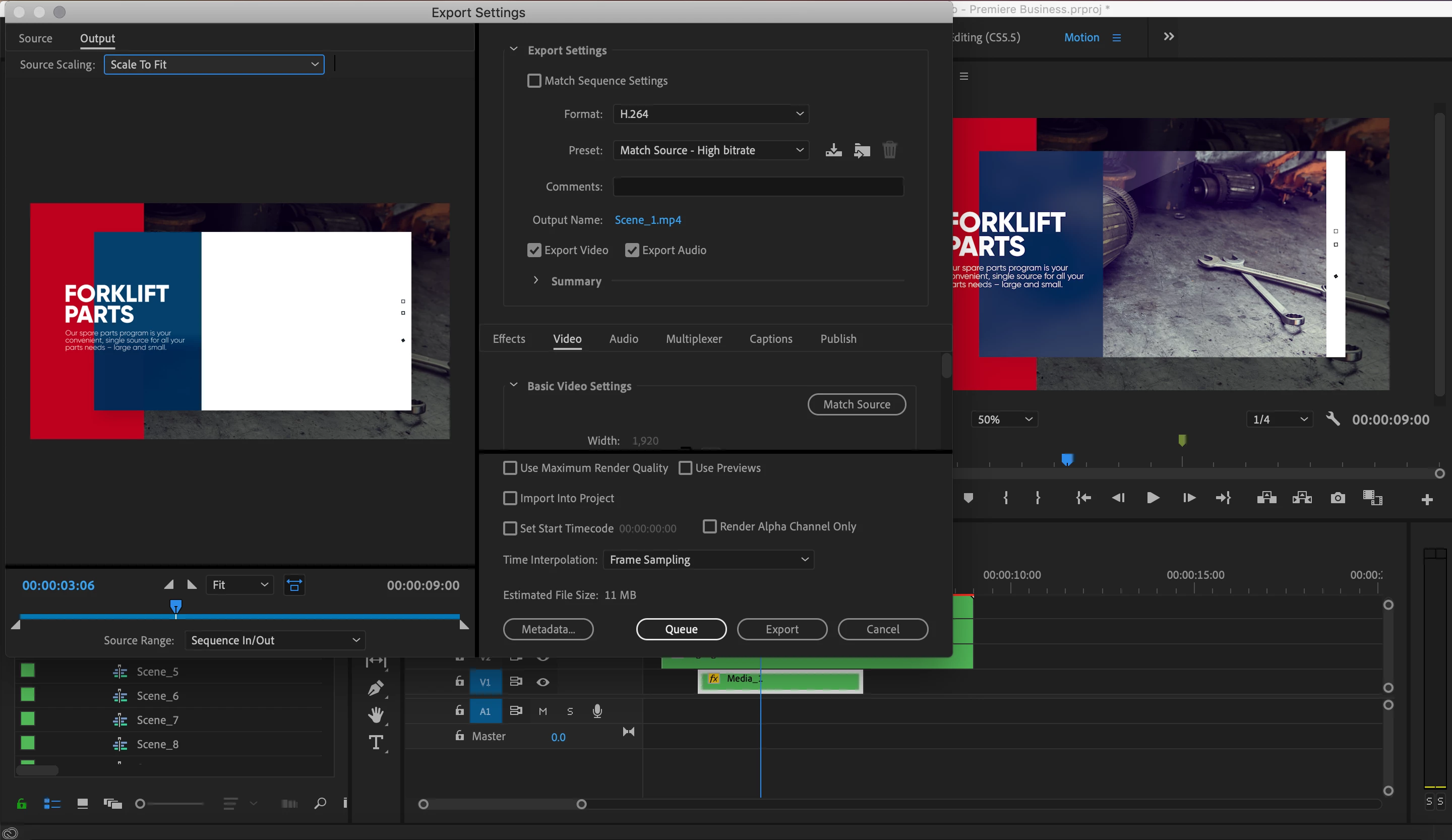
Task: Enable Use Maximum Render Quality
Action: tap(510, 468)
